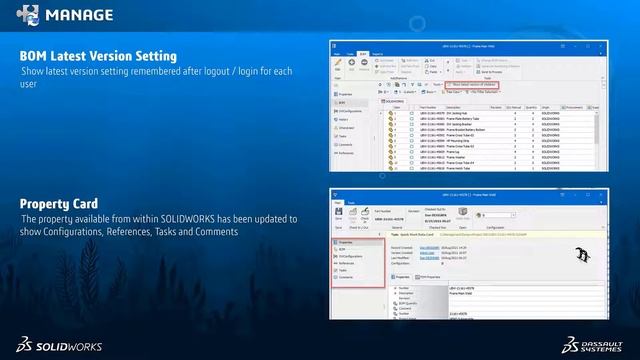Click the Record Created user link

coord(429,248)
